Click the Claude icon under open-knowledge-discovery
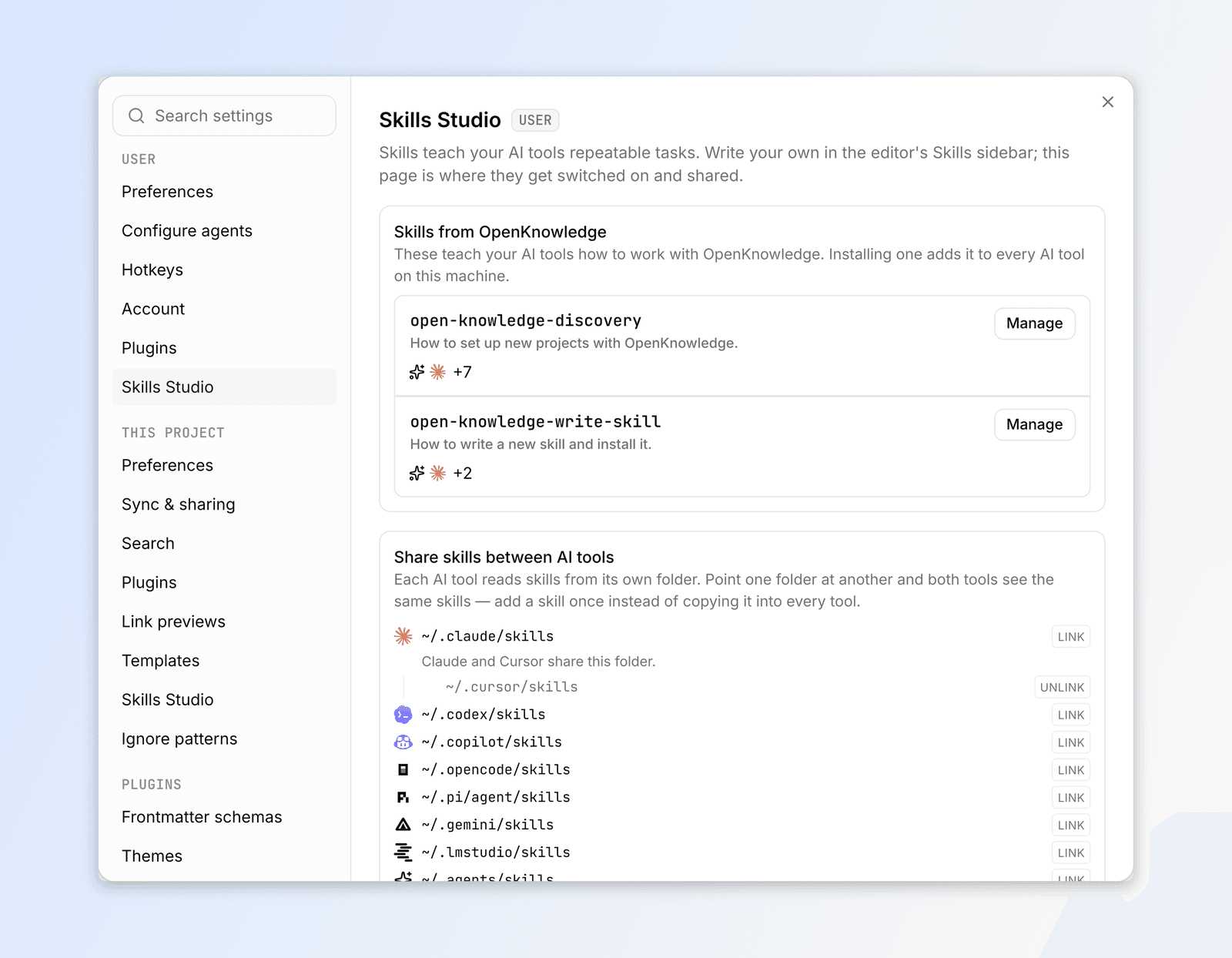 [438, 372]
